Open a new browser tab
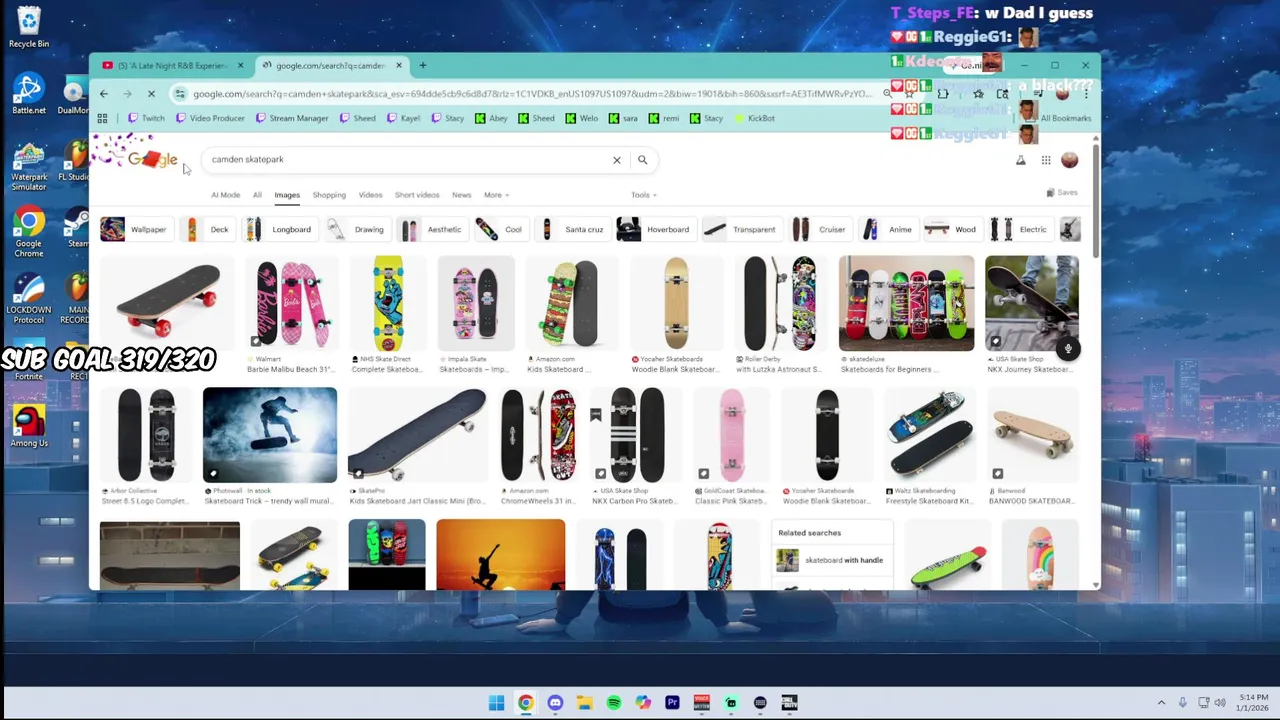 423,66
